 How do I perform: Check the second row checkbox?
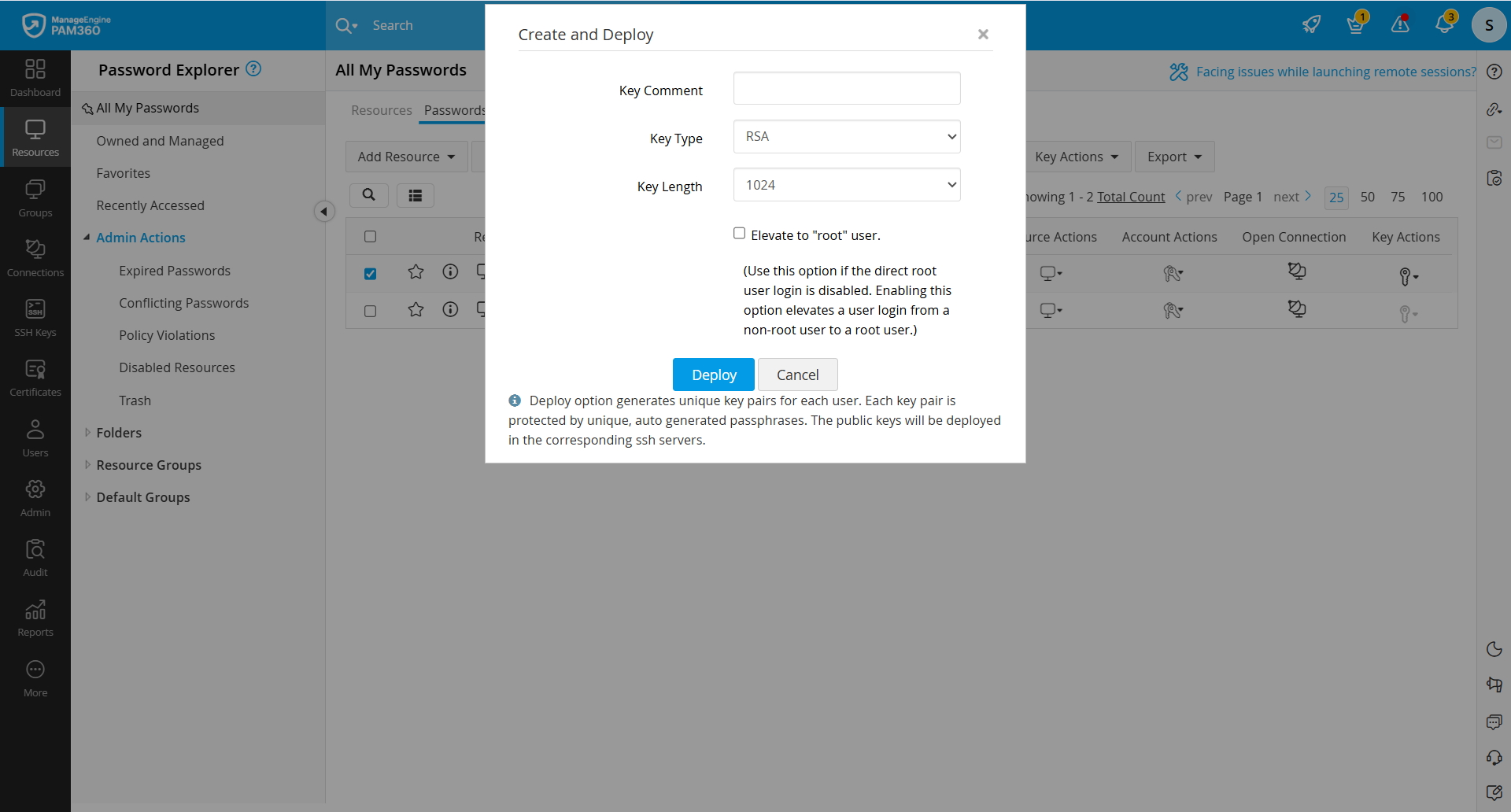(371, 311)
